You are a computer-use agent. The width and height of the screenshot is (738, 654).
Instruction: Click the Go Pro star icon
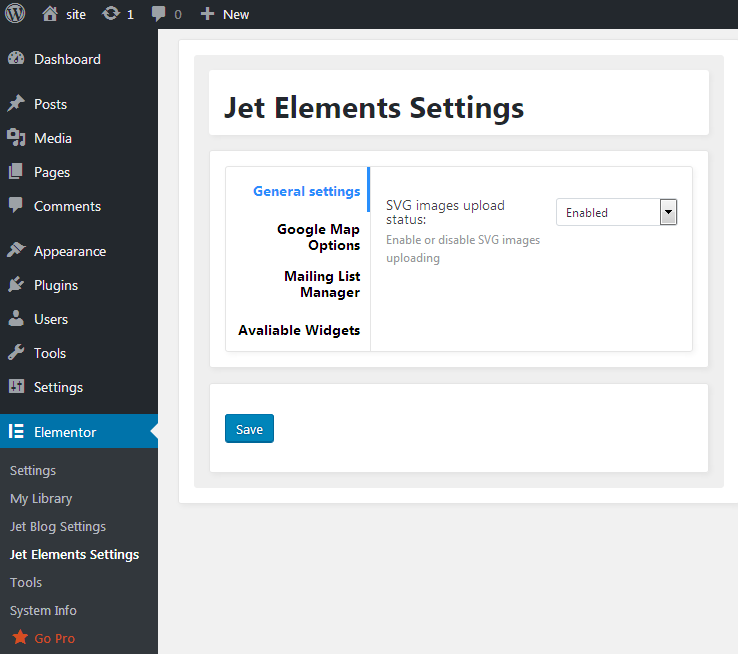20,638
